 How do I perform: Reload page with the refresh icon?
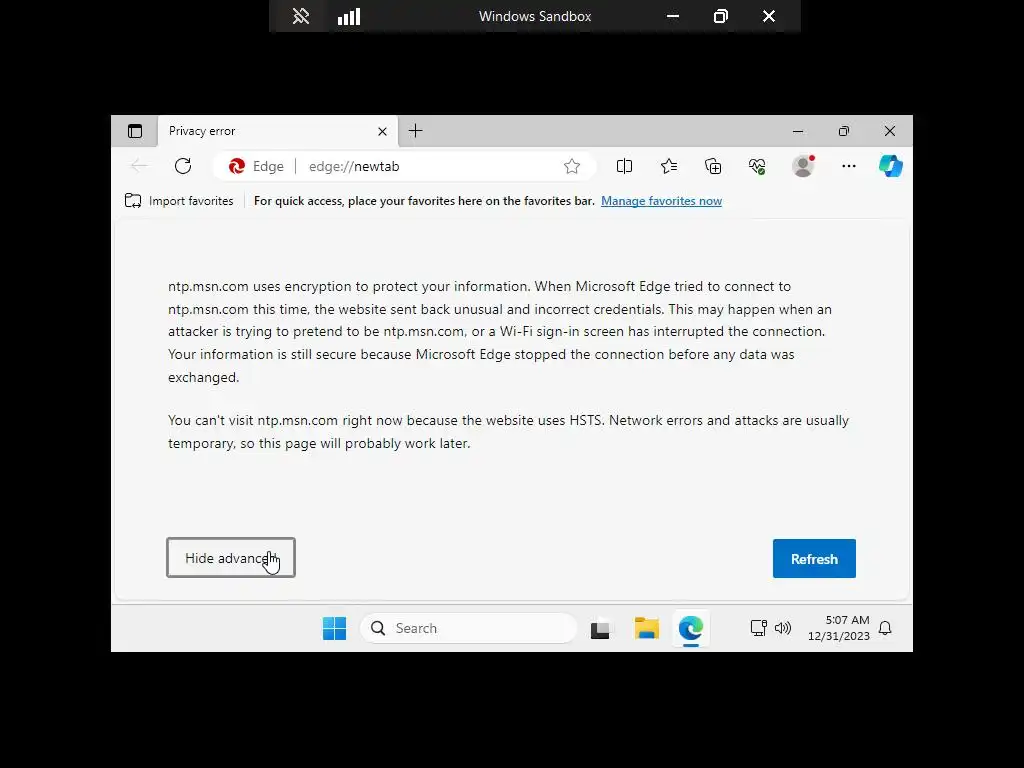[x=183, y=166]
